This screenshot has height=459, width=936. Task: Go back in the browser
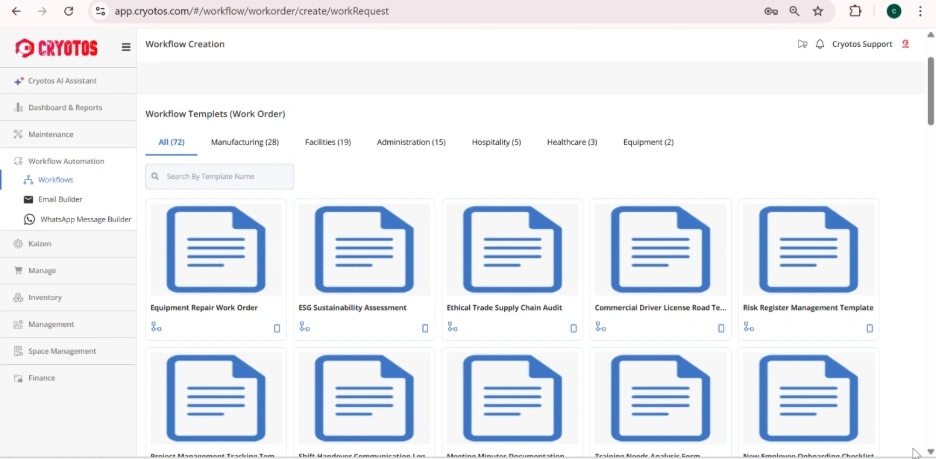pyautogui.click(x=16, y=11)
